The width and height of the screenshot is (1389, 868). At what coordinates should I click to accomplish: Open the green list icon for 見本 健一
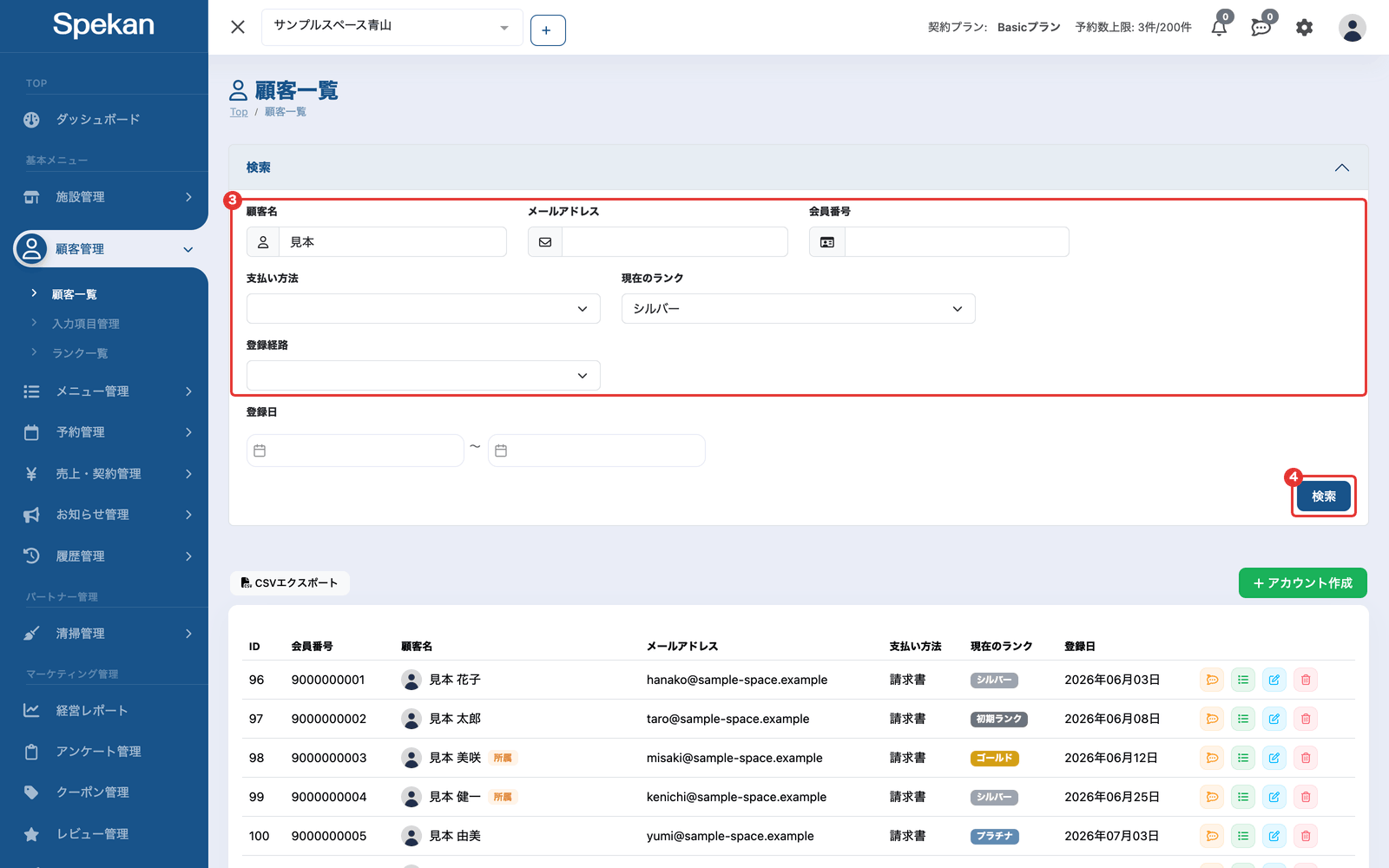tap(1243, 797)
